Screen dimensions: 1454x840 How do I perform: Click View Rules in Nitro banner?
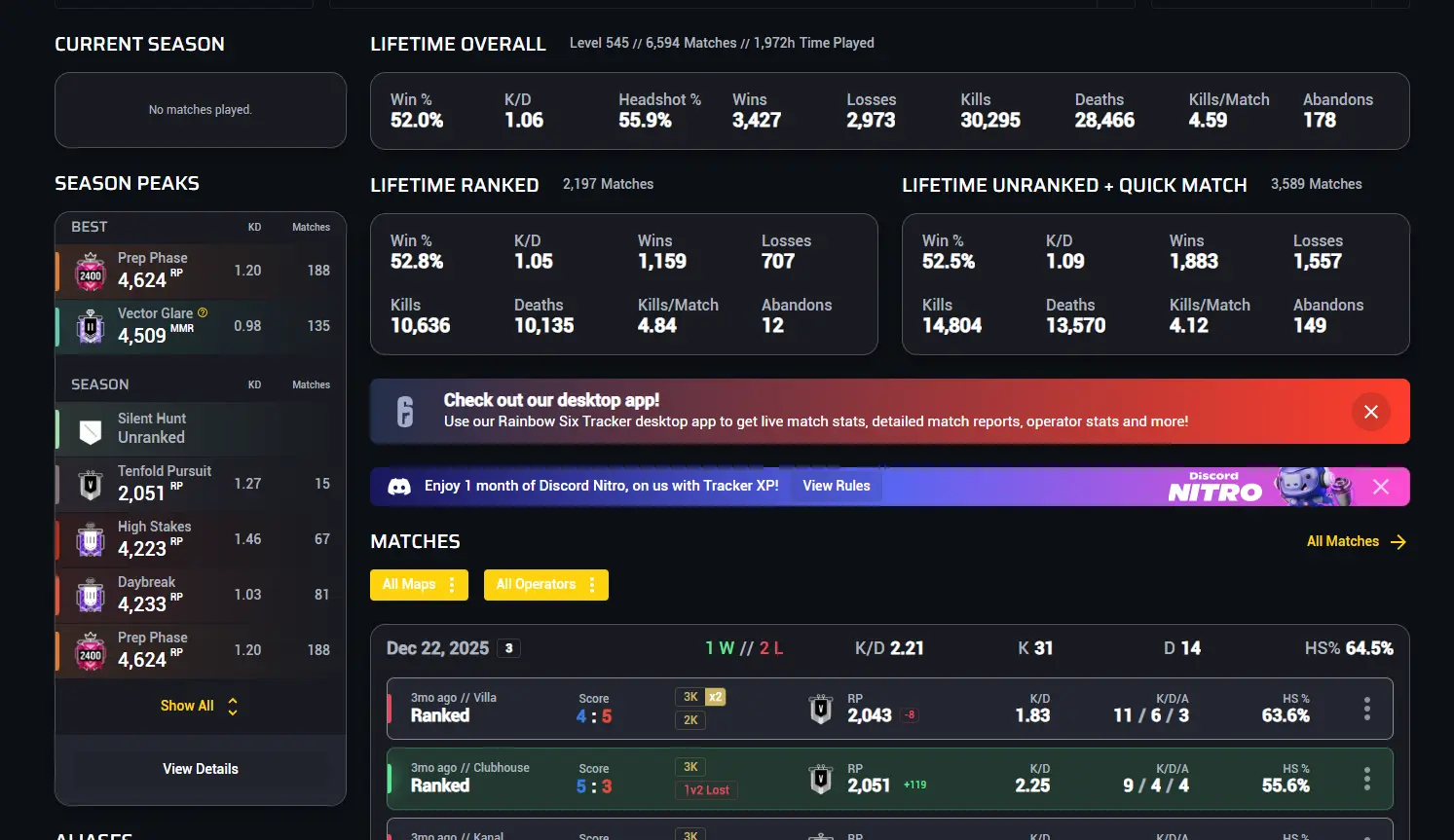coord(837,486)
